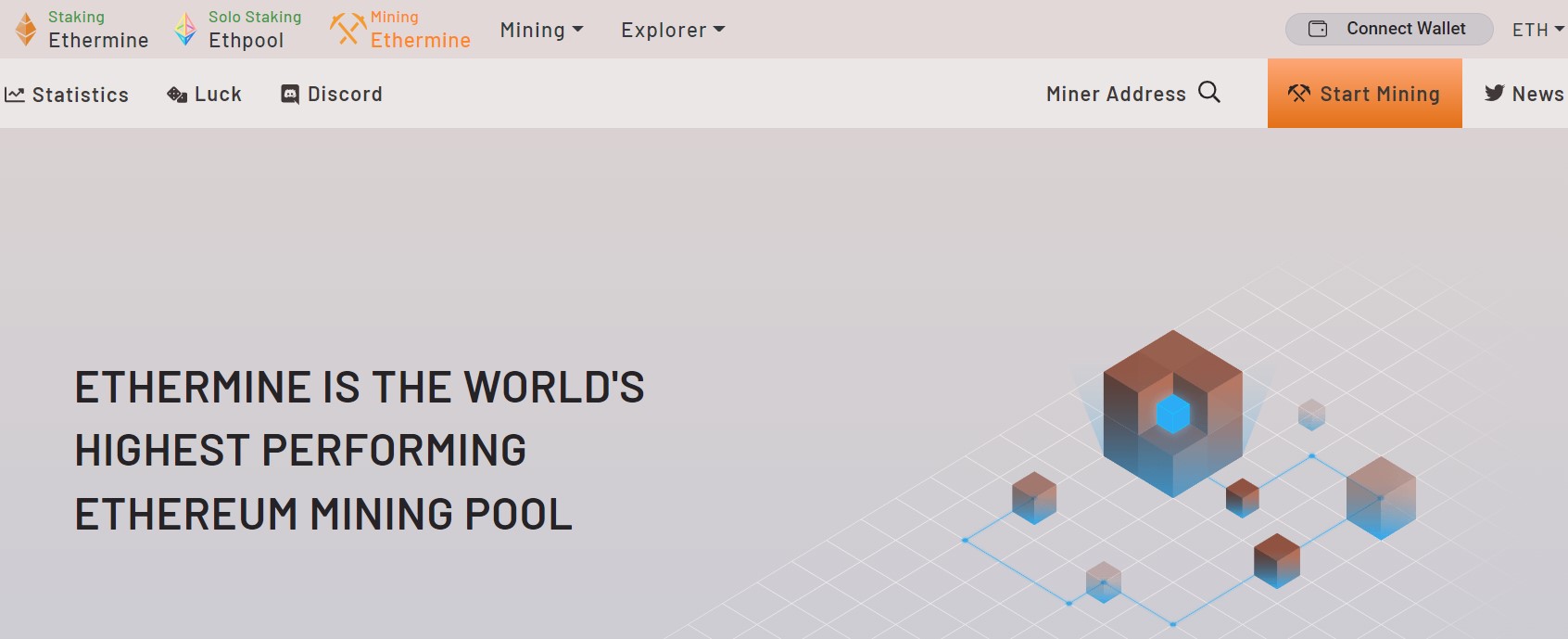Open the ETH currency selector dropdown
This screenshot has height=639, width=1568.
[x=1538, y=30]
